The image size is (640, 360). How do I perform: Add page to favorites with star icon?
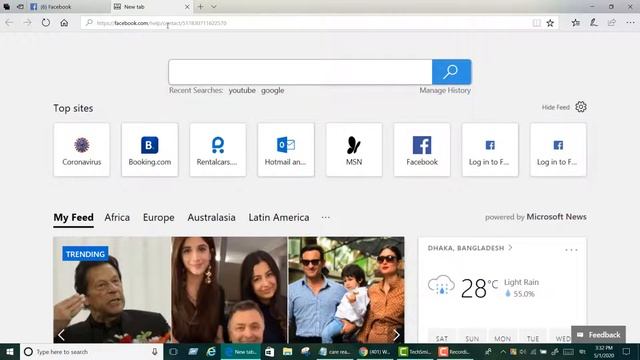tap(550, 23)
